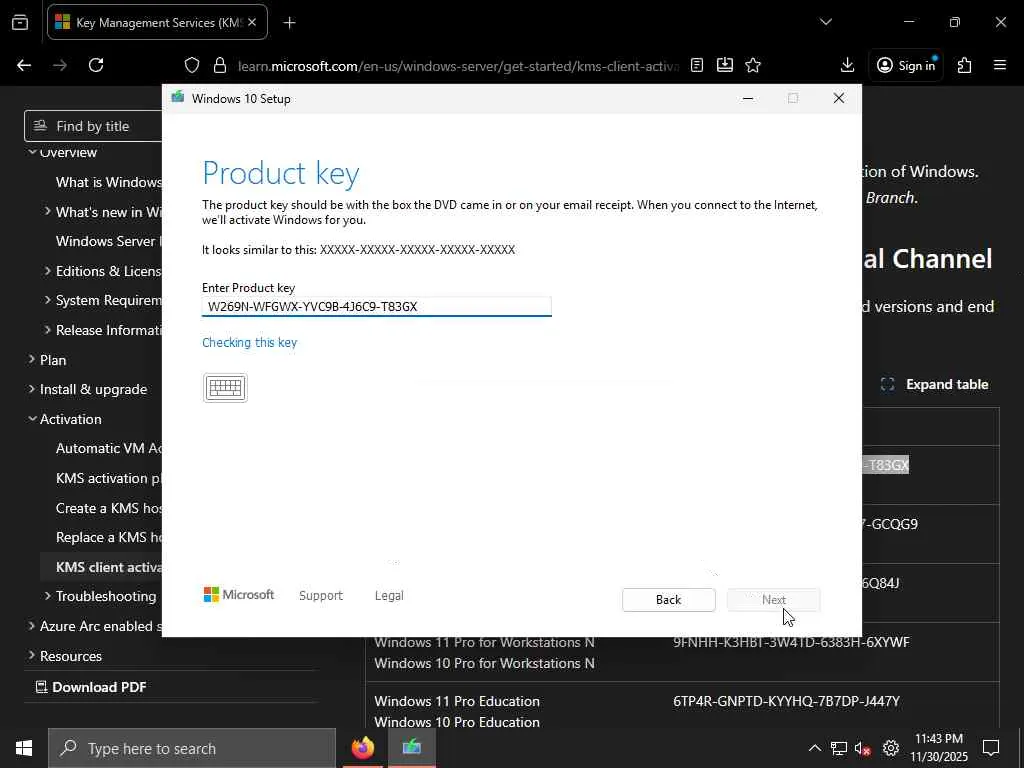Open the Firefox extensions puzzle icon
Image resolution: width=1024 pixels, height=768 pixels.
[x=964, y=65]
